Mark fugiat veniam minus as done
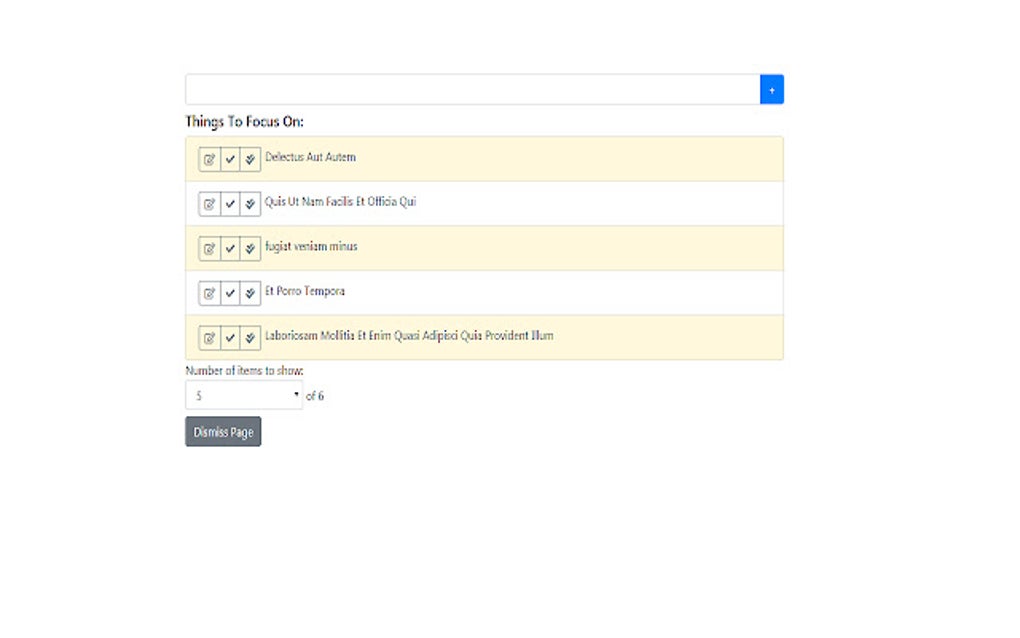Image resolution: width=1020 pixels, height=638 pixels. coord(229,248)
